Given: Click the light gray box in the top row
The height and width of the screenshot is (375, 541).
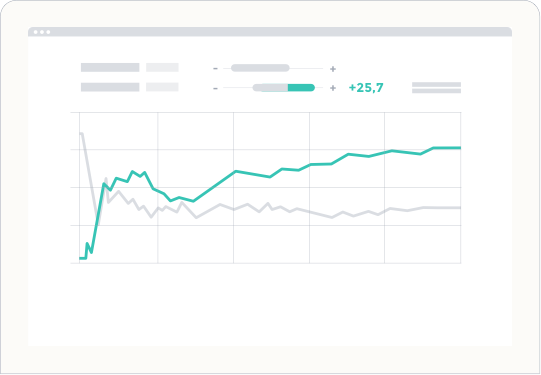Looking at the screenshot, I should point(162,67).
